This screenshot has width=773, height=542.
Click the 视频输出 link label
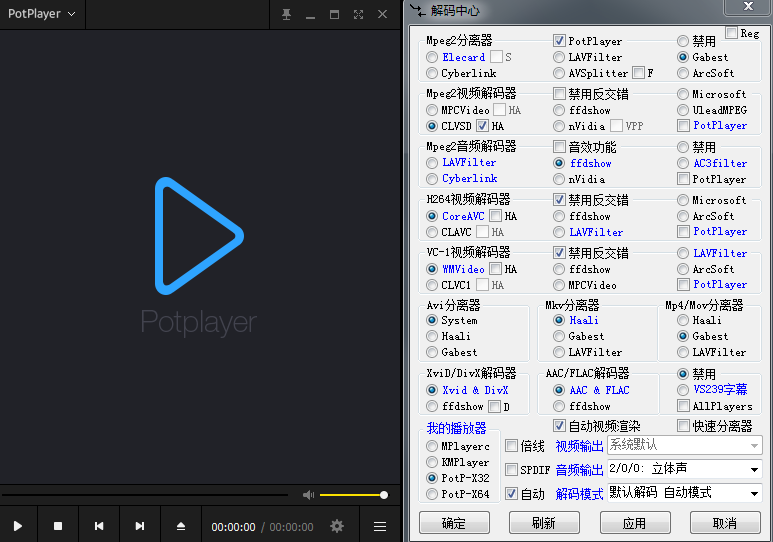(x=579, y=446)
